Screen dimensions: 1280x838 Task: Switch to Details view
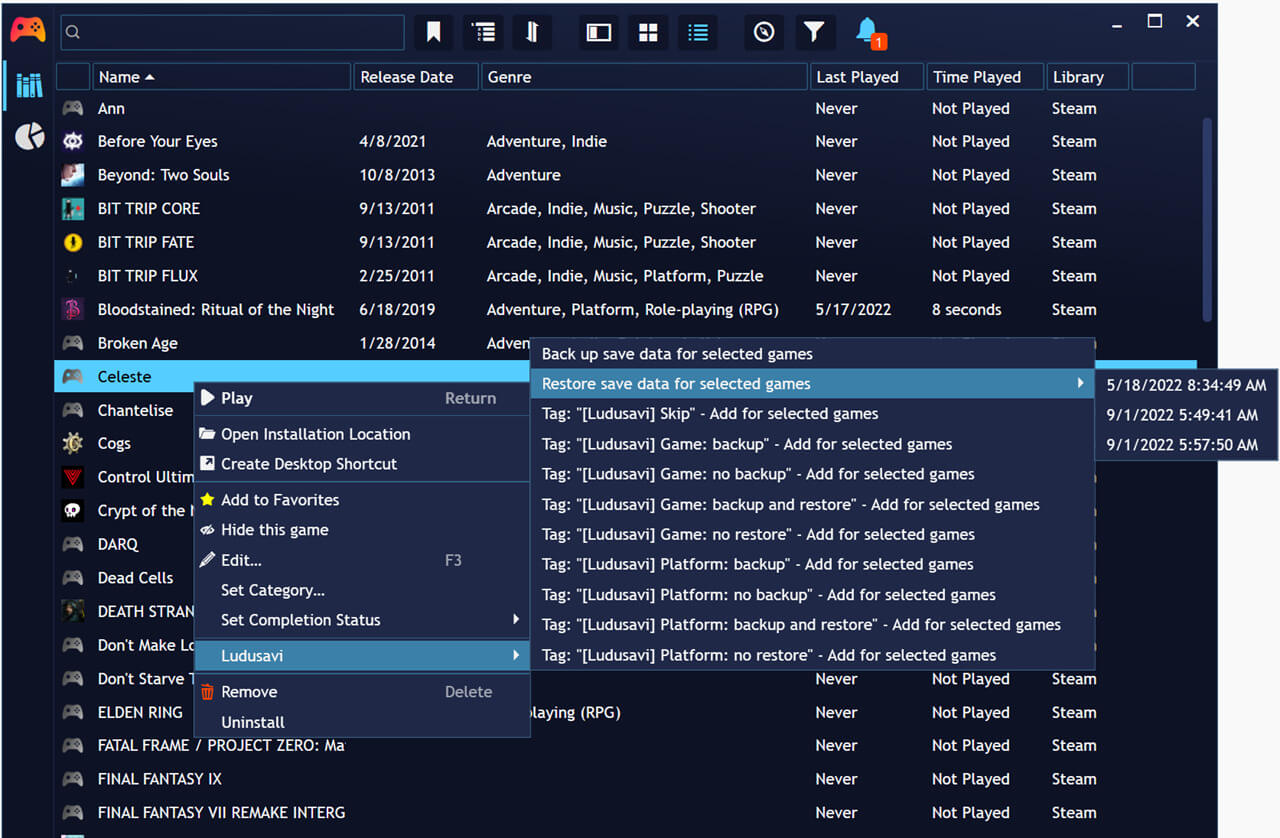[599, 32]
